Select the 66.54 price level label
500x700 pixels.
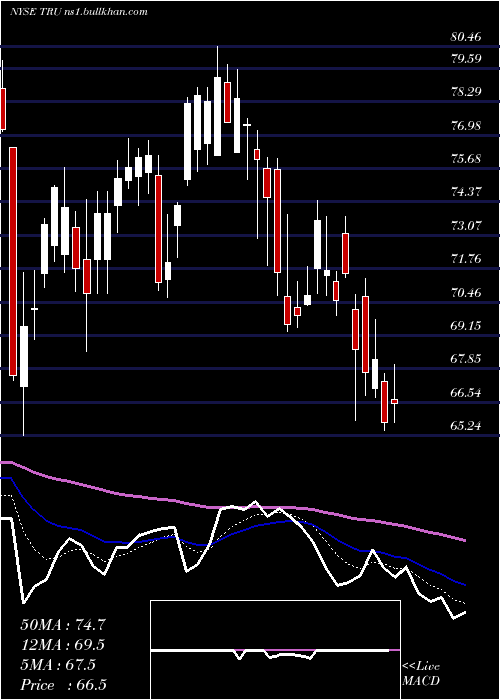point(466,393)
